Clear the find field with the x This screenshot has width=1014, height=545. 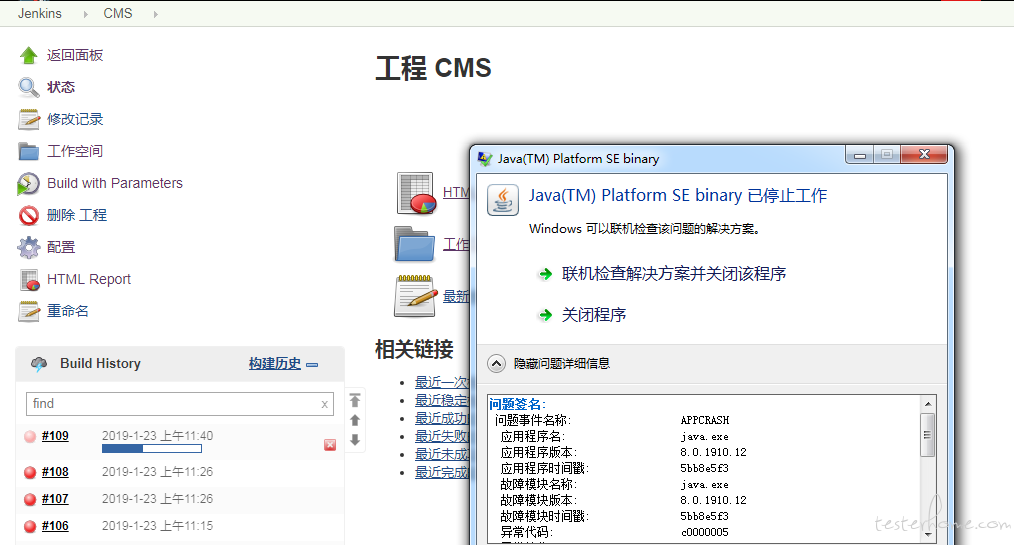[x=325, y=405]
